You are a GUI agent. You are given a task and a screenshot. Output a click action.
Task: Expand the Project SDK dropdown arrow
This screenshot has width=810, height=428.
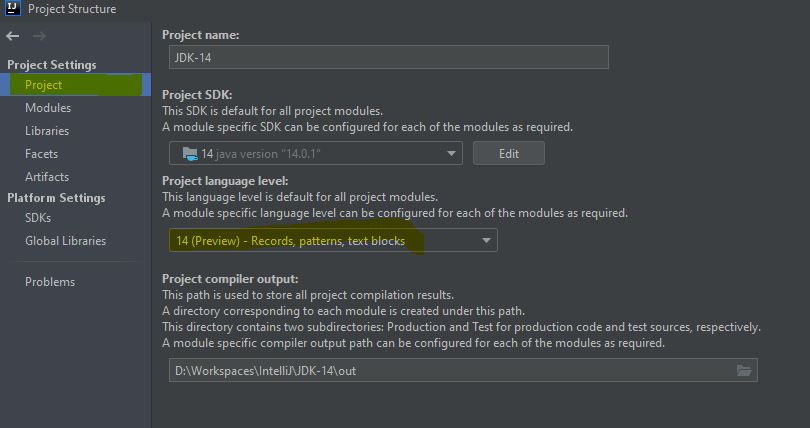click(x=451, y=153)
